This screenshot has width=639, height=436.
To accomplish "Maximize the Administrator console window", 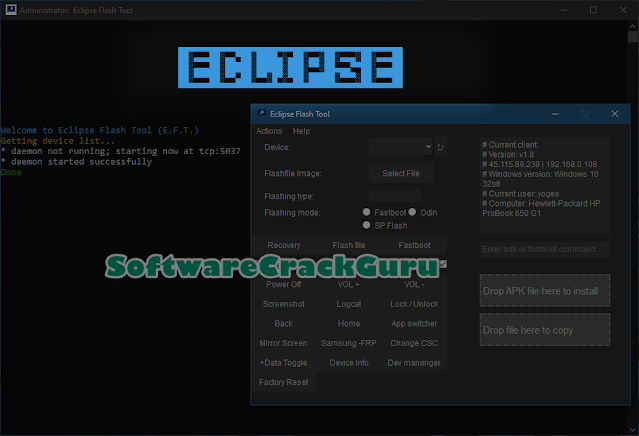I will point(593,10).
